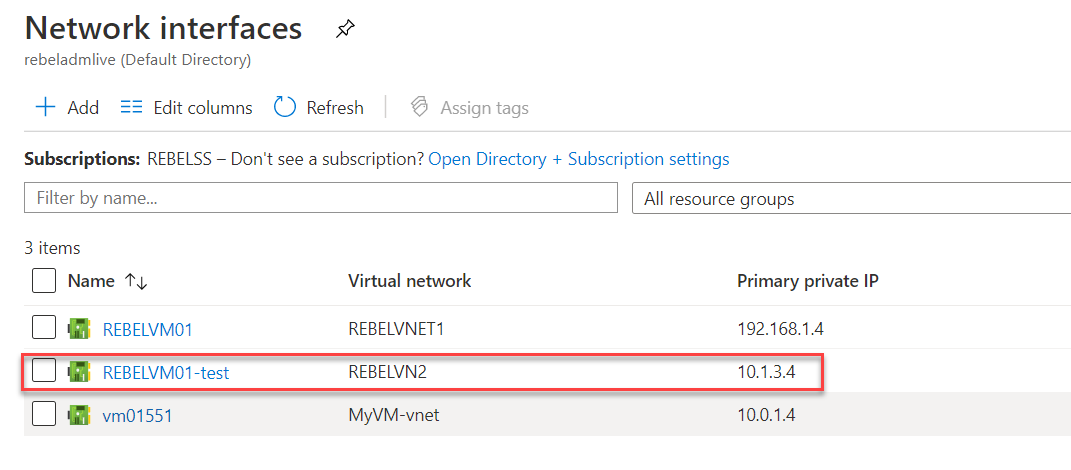Click the Primary private IP column header
This screenshot has height=470, width=1071.
click(x=807, y=281)
